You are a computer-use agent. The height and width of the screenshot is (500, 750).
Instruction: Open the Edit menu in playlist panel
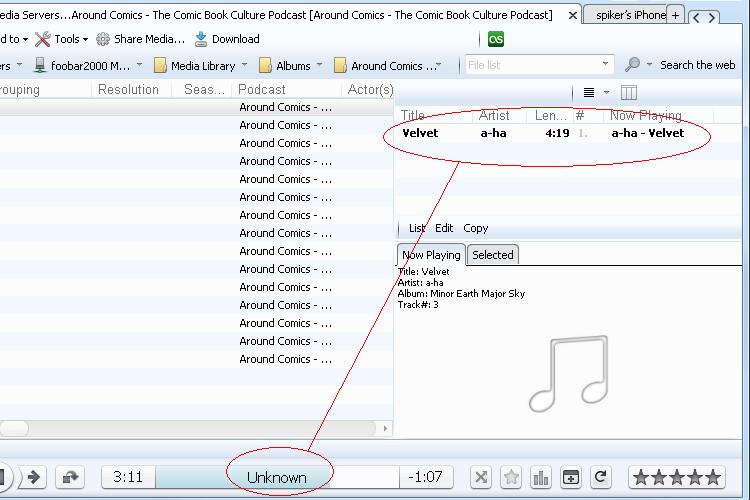tap(444, 228)
